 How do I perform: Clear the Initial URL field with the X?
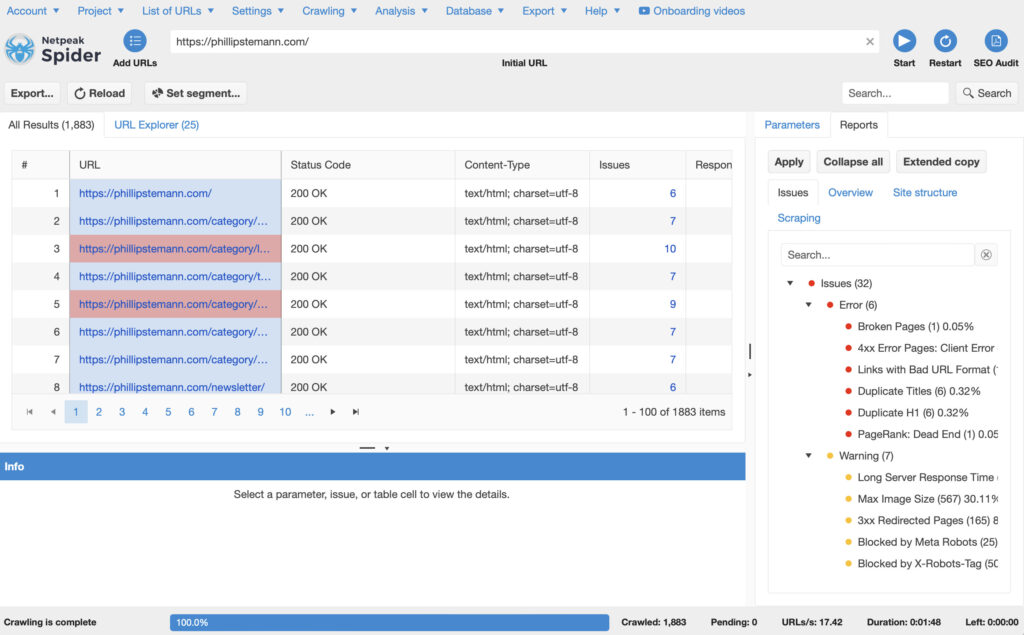pyautogui.click(x=869, y=42)
